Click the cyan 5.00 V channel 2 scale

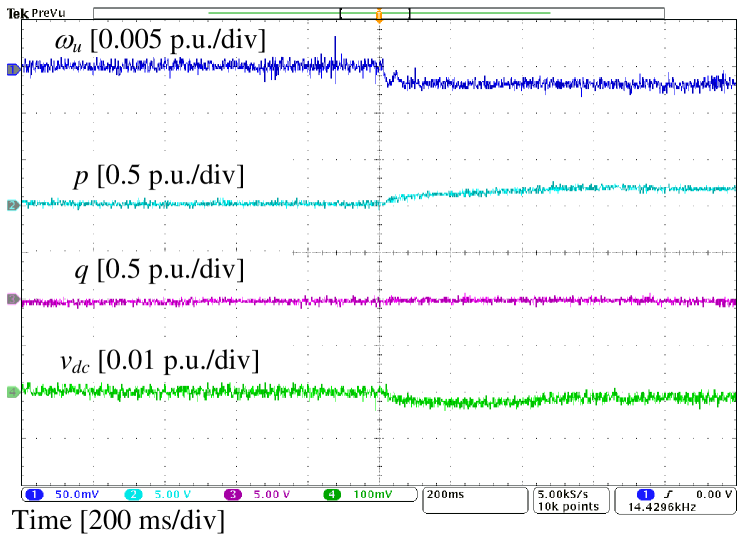click(x=172, y=495)
